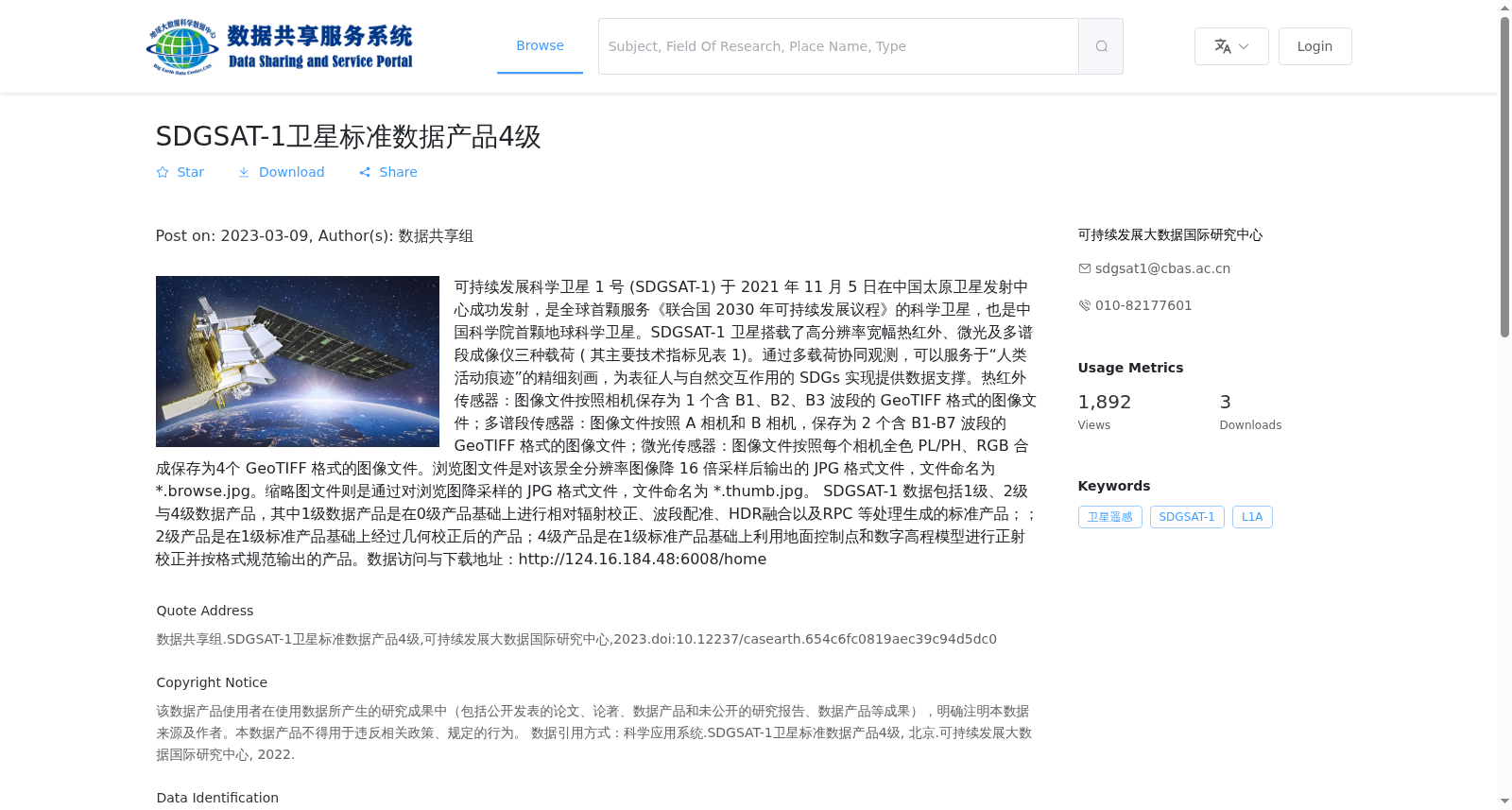Click the Usage Metrics heading

click(x=1130, y=368)
